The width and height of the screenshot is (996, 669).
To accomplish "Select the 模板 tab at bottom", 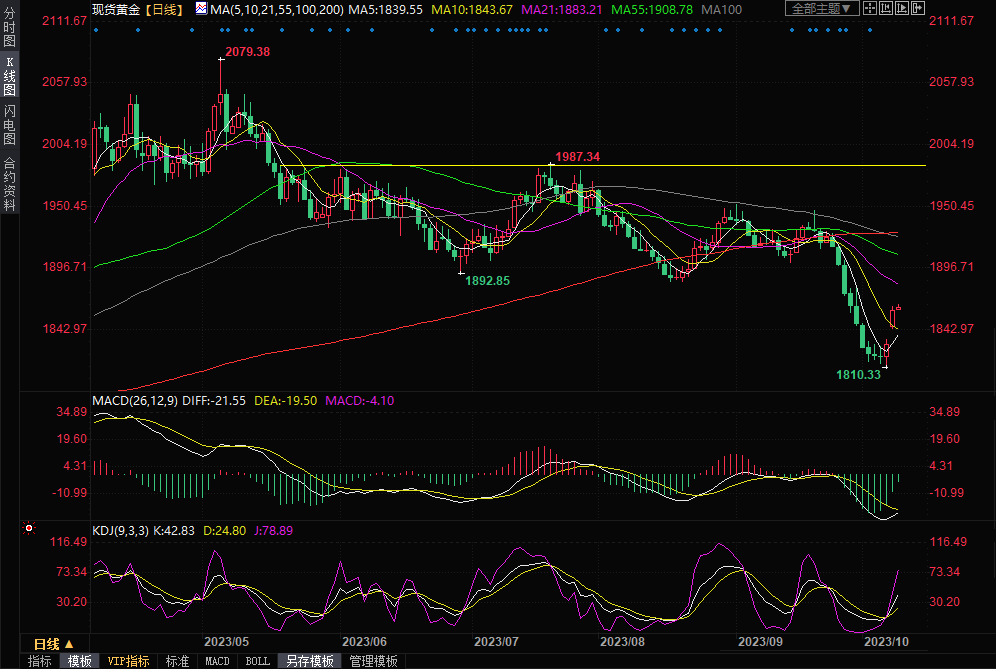I will pyautogui.click(x=80, y=661).
